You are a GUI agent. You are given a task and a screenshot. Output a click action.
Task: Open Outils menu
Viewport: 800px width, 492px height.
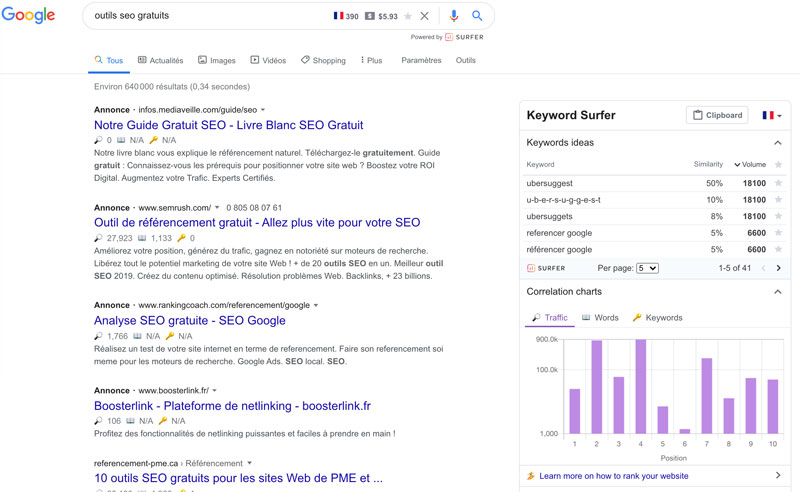(466, 60)
